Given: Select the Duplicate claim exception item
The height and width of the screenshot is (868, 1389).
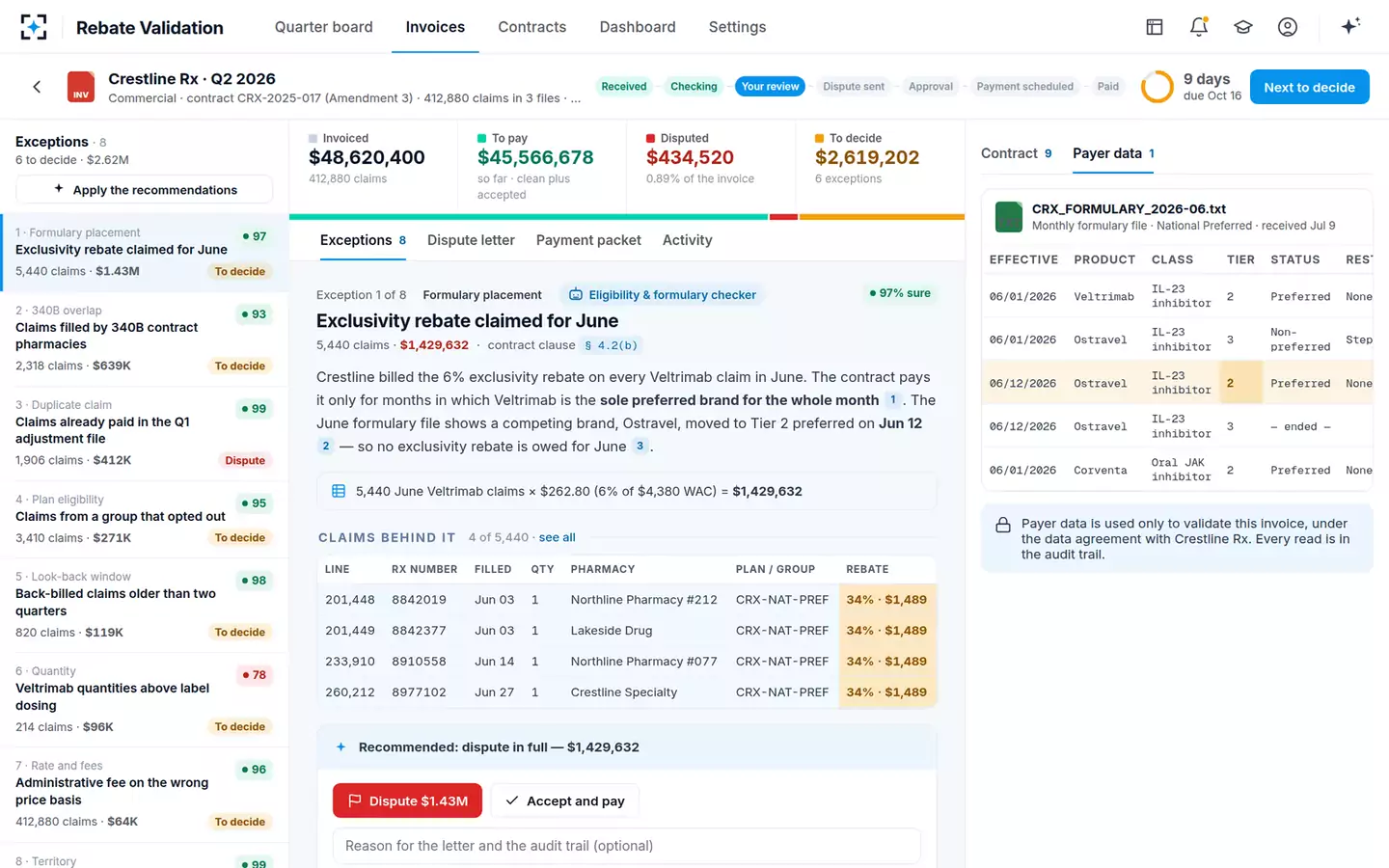Looking at the screenshot, I should (145, 434).
